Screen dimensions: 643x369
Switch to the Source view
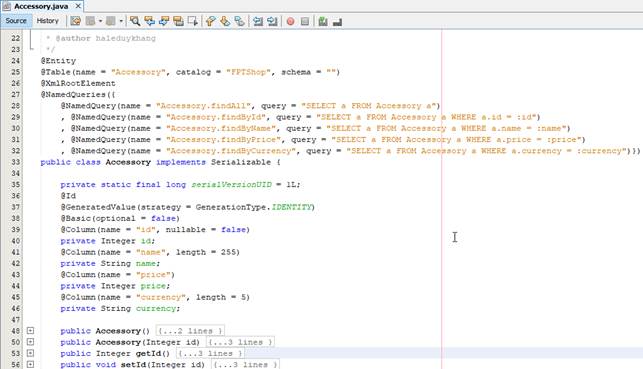click(16, 21)
